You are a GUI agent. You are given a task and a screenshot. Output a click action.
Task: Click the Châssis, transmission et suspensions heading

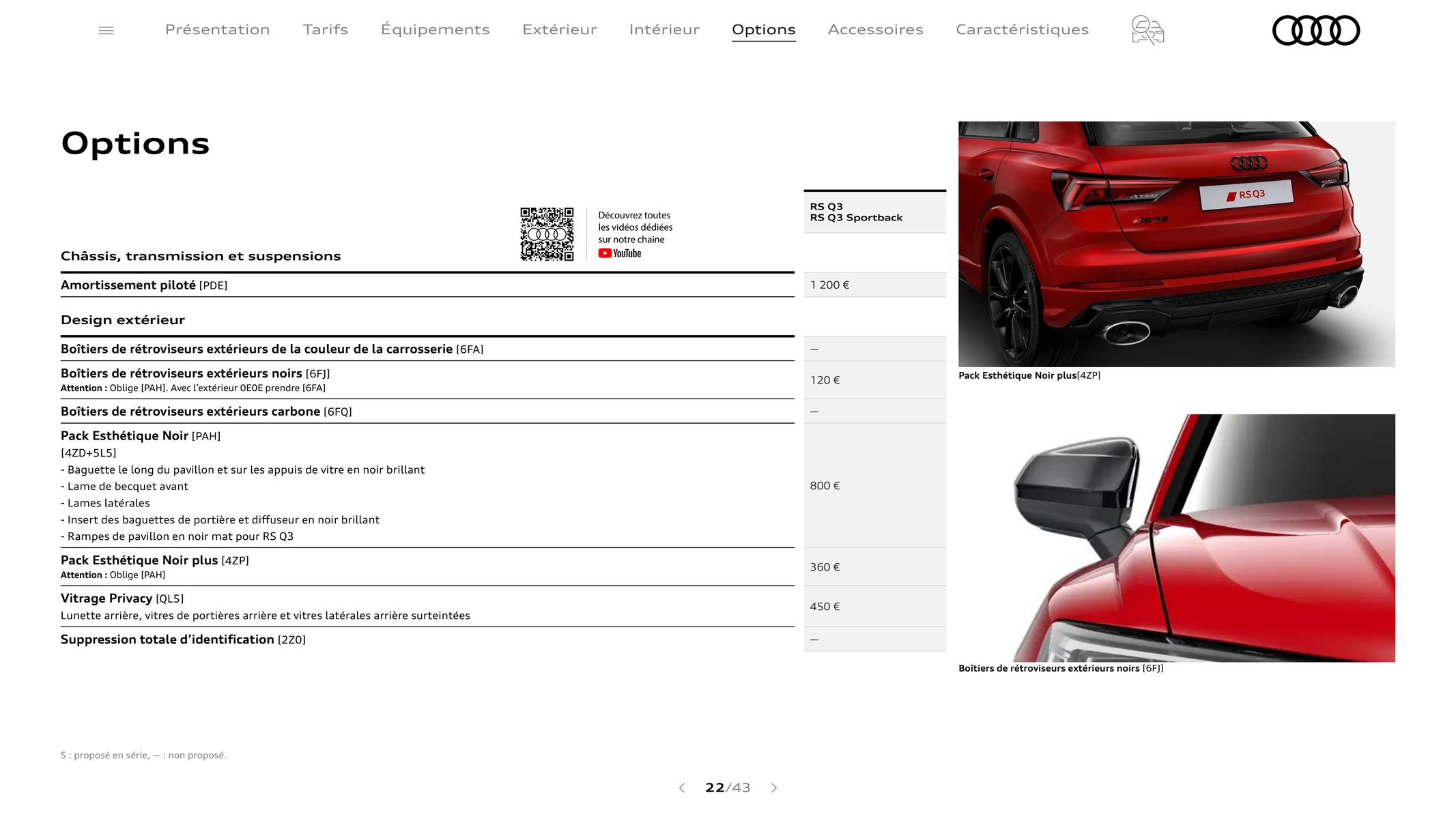(x=201, y=256)
